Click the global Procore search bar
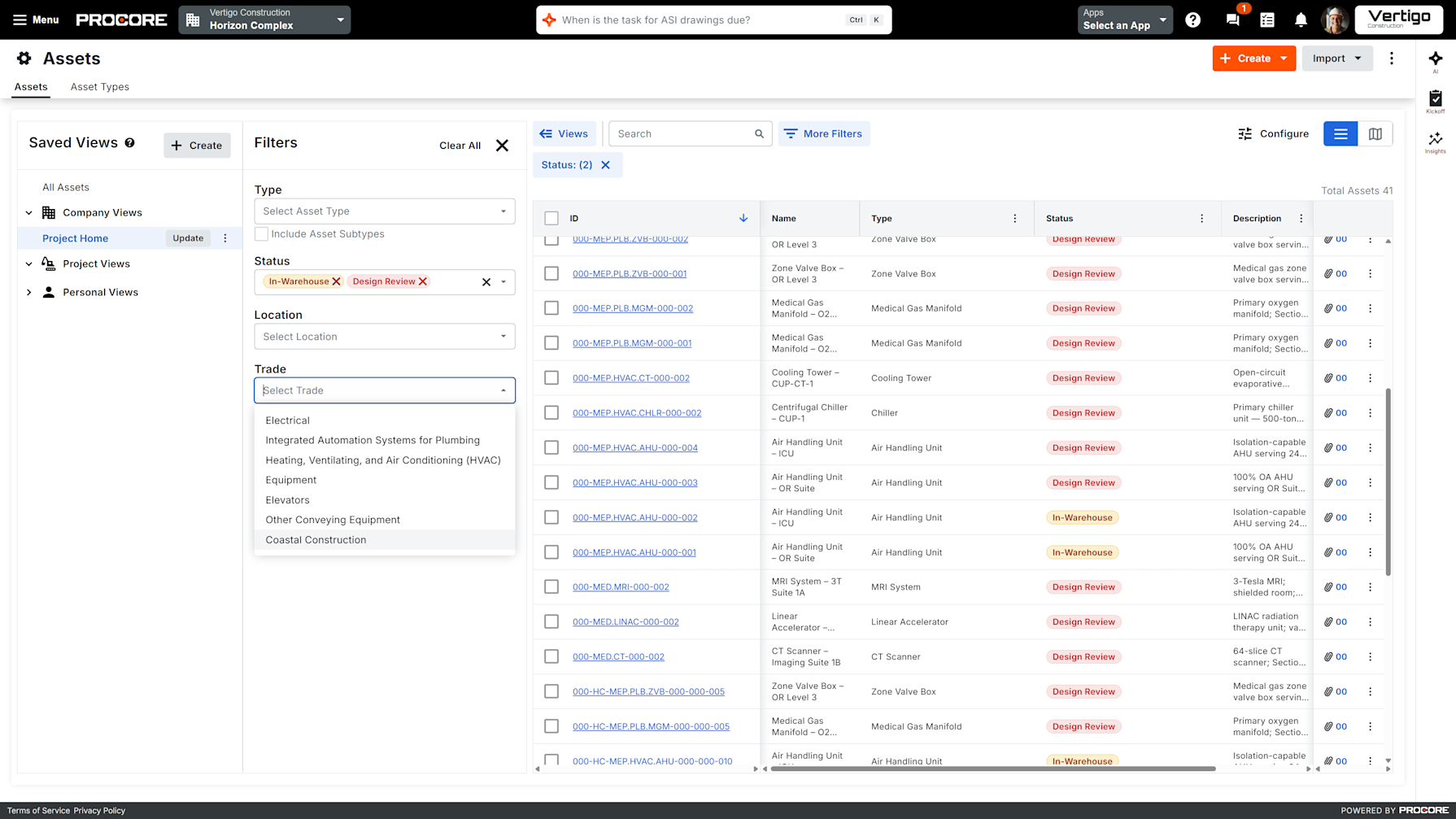 point(713,20)
